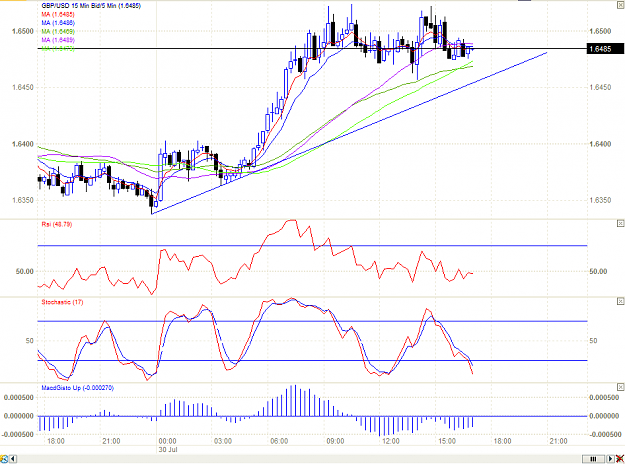
Task: Click the 50 label on the Stochastic left axis
Action: pyautogui.click(x=29, y=341)
